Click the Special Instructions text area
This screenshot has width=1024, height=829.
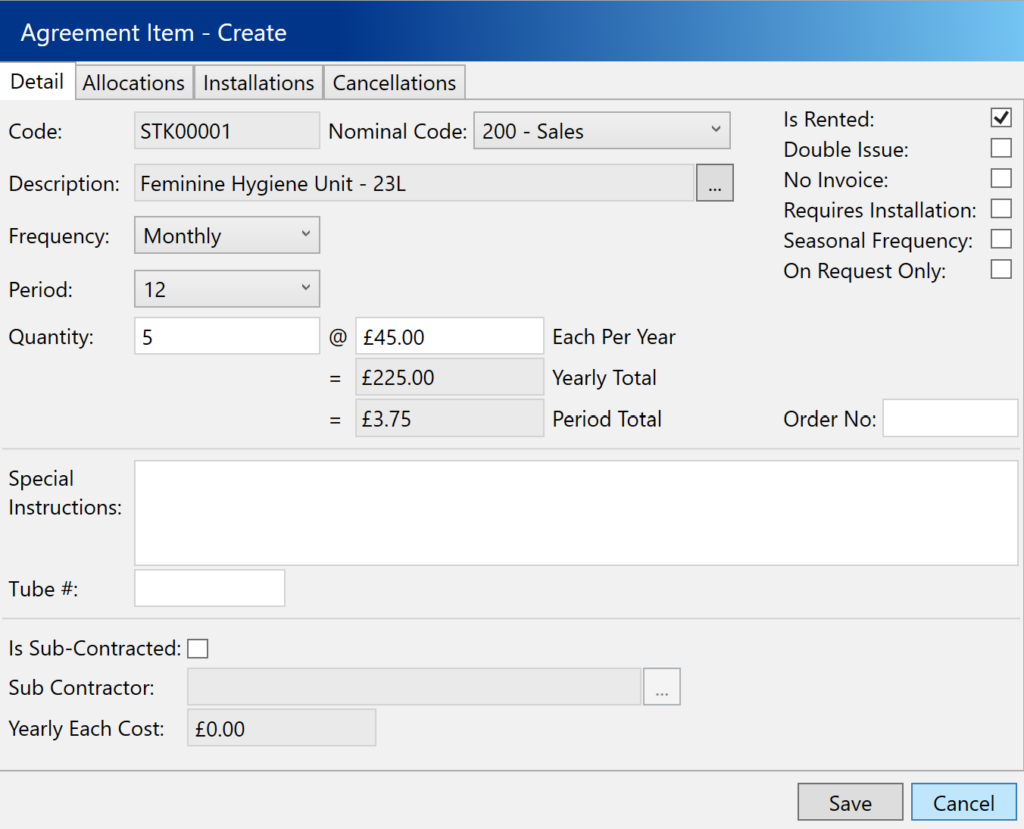click(575, 512)
